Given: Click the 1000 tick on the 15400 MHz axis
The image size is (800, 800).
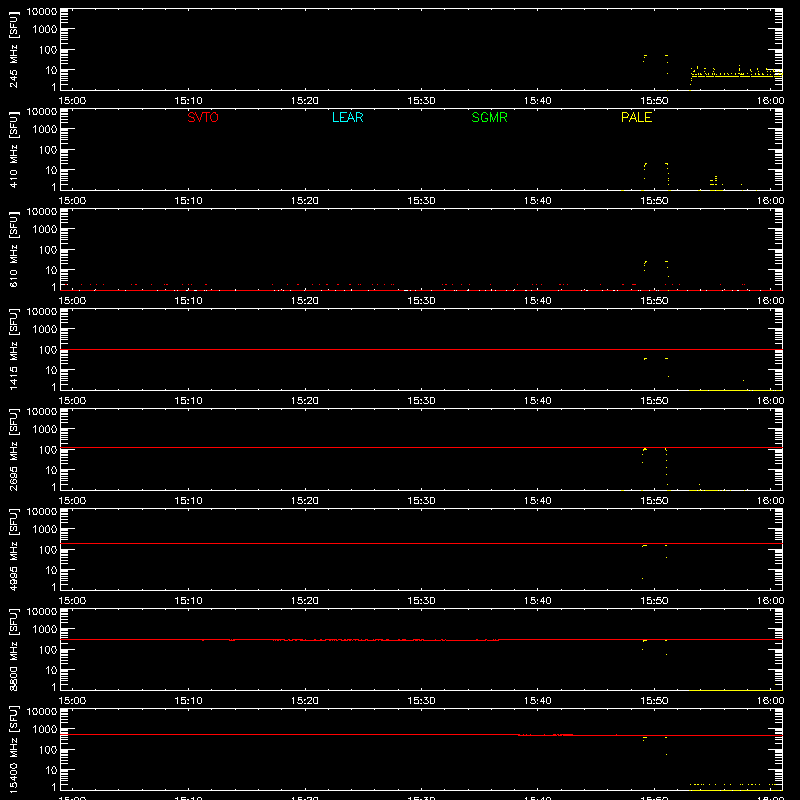Looking at the screenshot, I should tap(45, 730).
